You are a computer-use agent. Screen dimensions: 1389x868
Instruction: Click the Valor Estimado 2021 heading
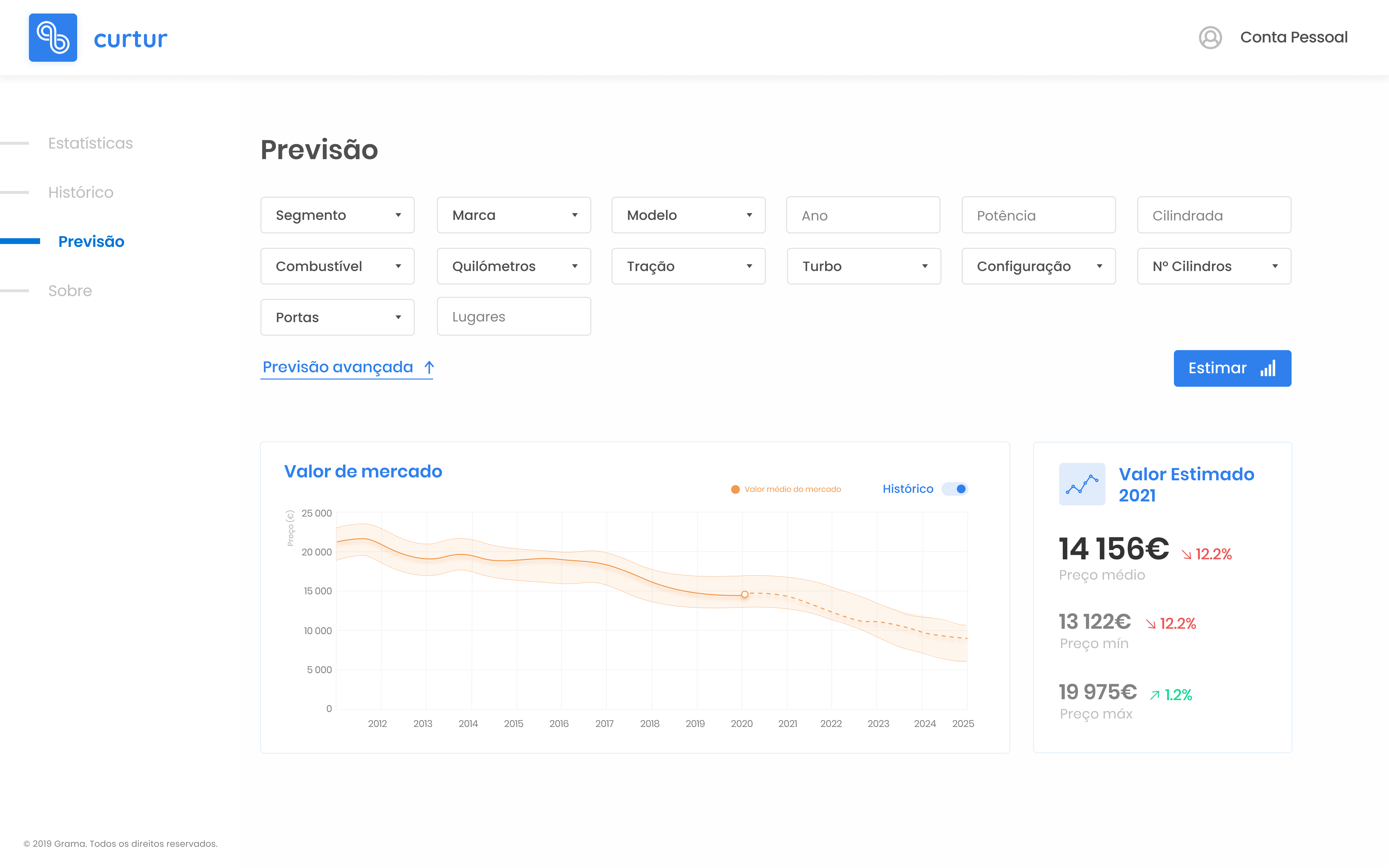pos(1186,485)
